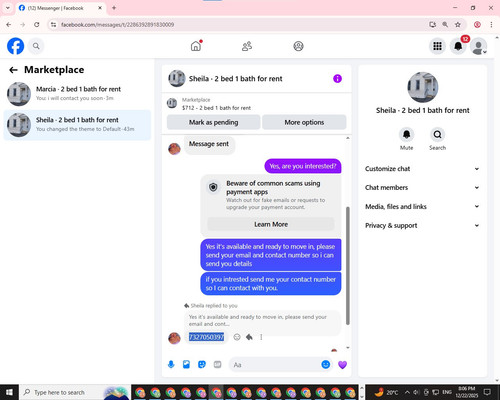Open account profile avatar menu

pos(478,46)
